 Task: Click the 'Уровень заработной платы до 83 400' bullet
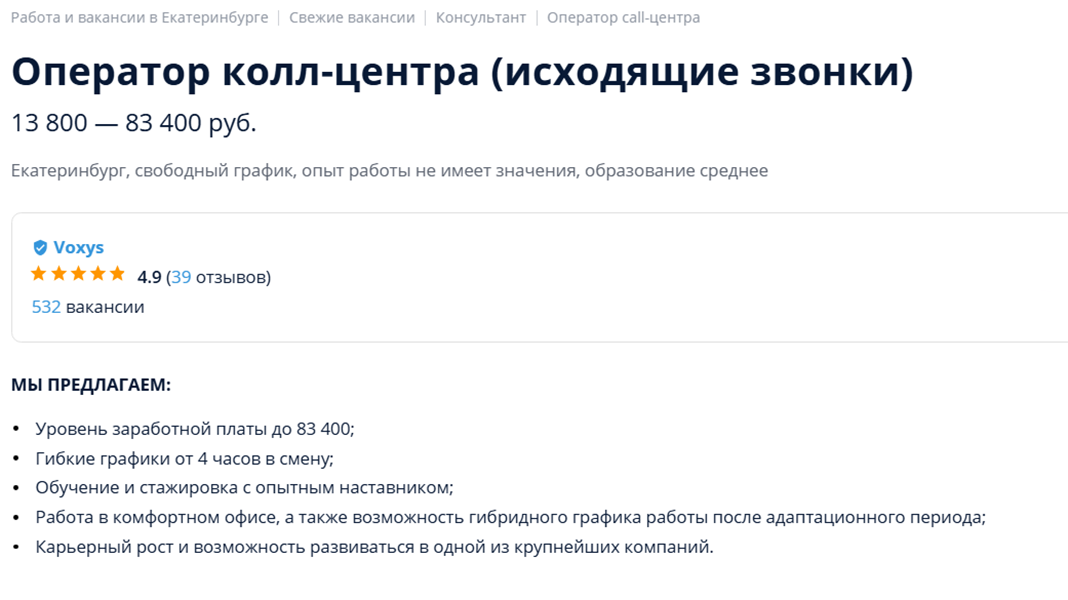(195, 429)
